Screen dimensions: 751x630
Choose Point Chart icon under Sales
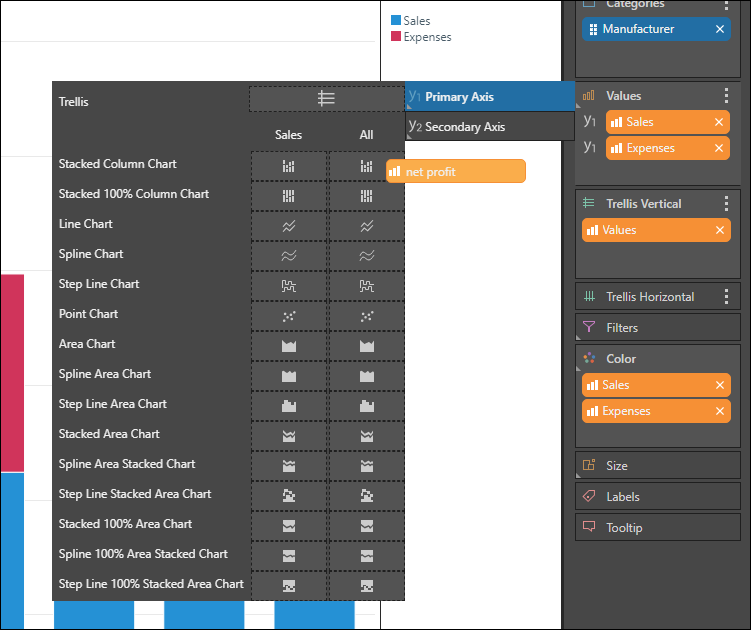288,315
